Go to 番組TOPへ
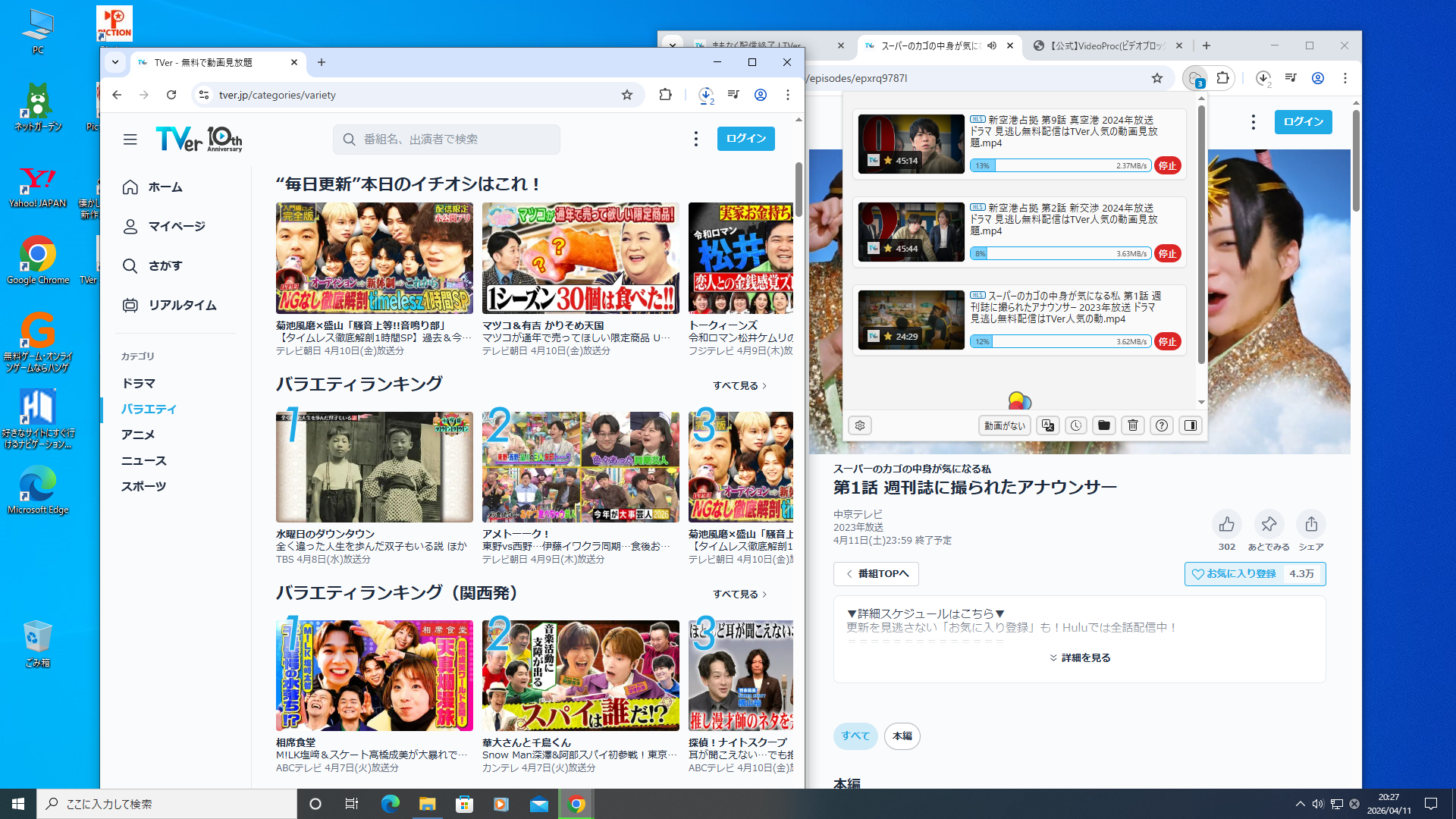Screen dimensions: 1456x819 point(876,574)
